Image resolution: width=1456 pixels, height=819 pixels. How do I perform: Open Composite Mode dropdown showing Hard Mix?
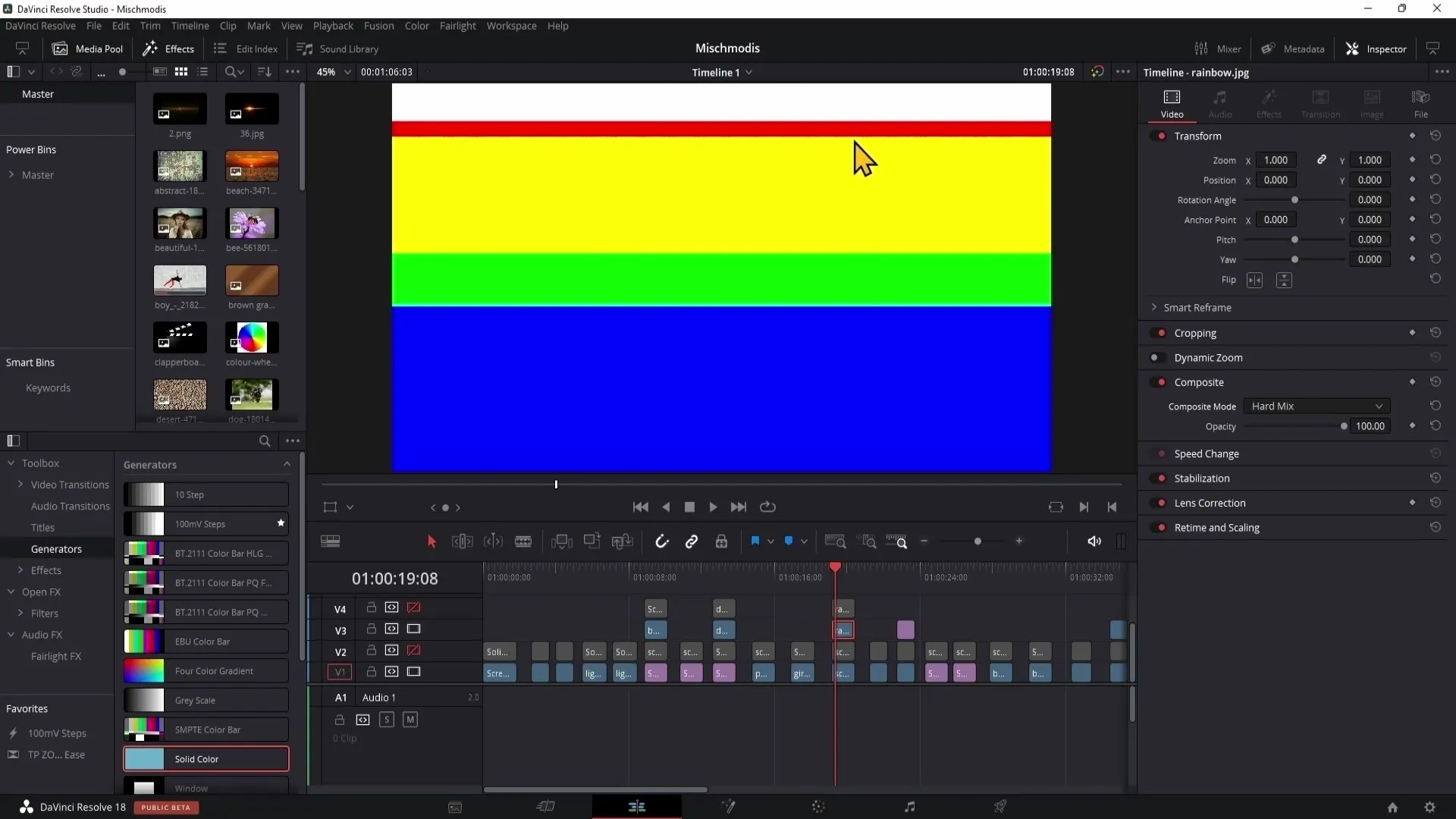click(1317, 406)
